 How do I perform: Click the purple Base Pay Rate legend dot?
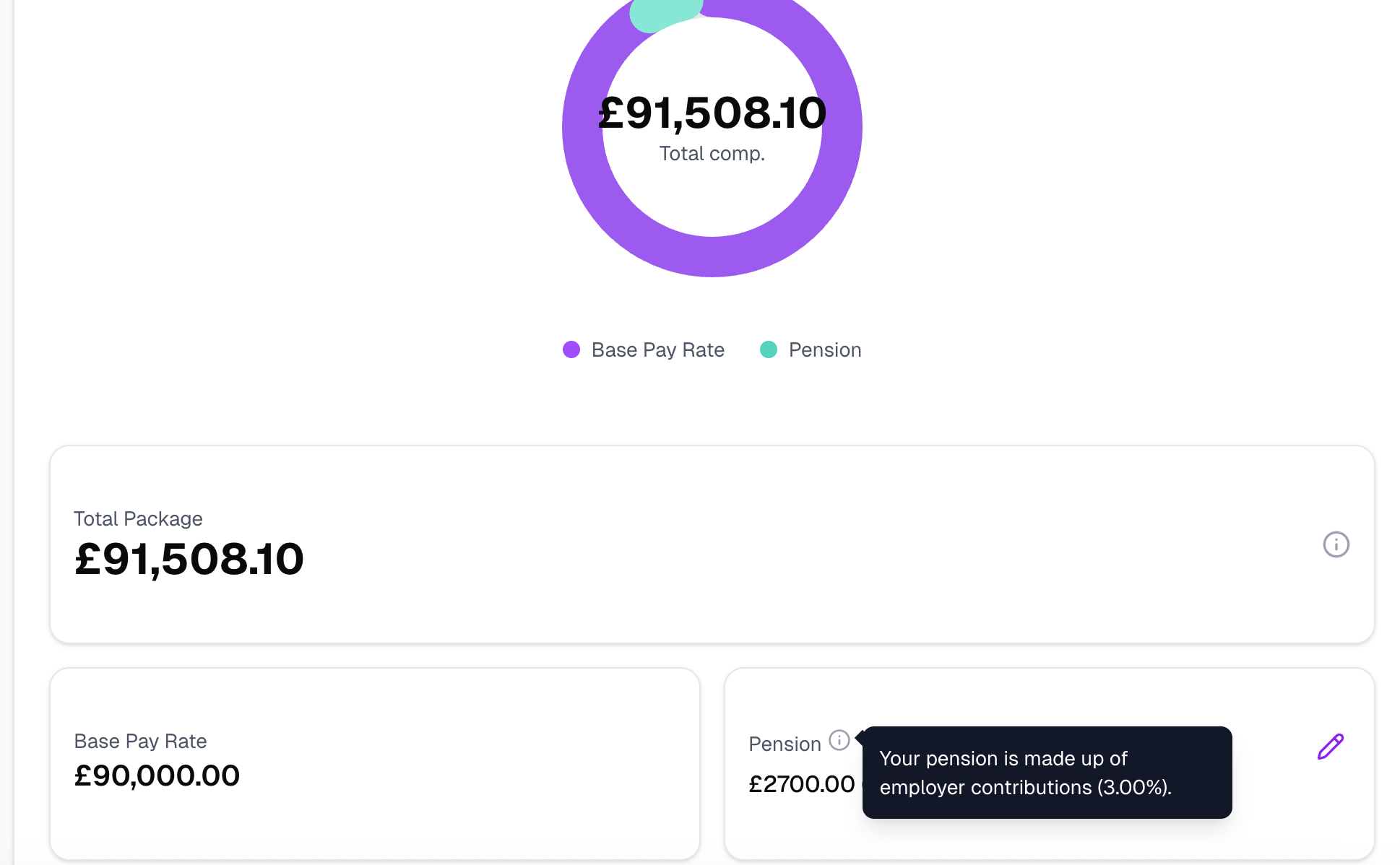click(x=571, y=349)
